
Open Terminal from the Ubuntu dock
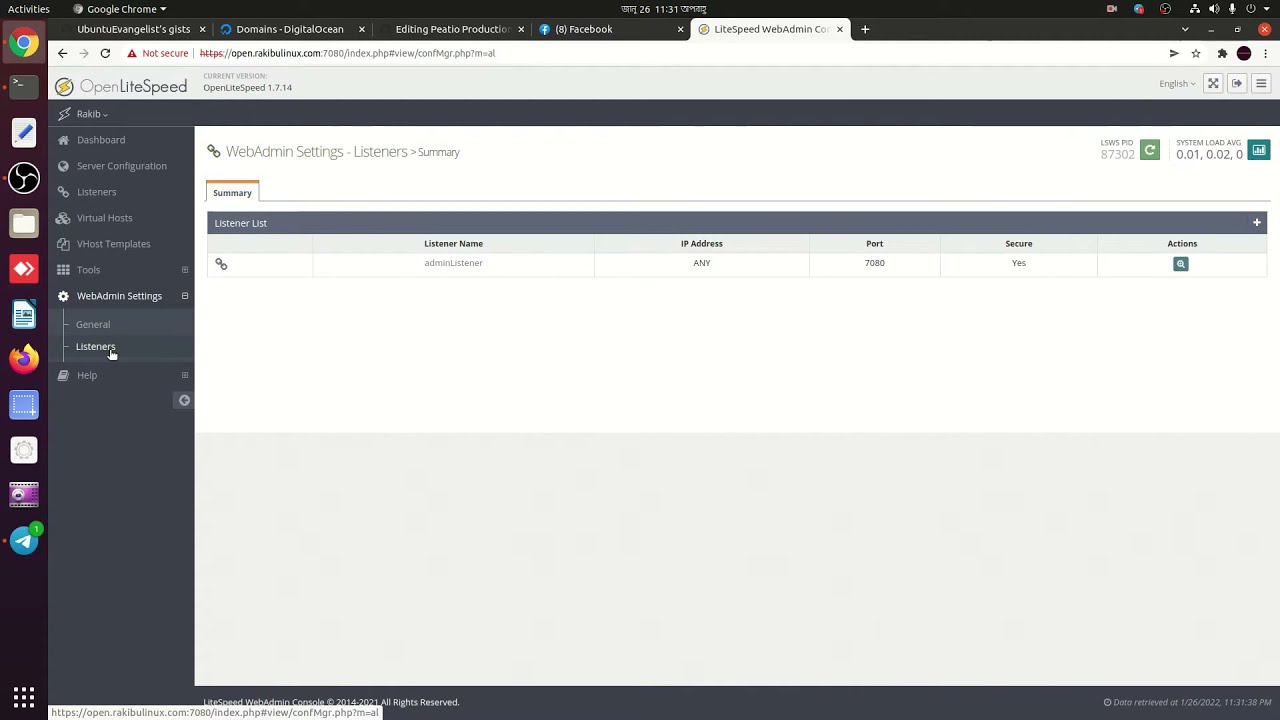(24, 86)
